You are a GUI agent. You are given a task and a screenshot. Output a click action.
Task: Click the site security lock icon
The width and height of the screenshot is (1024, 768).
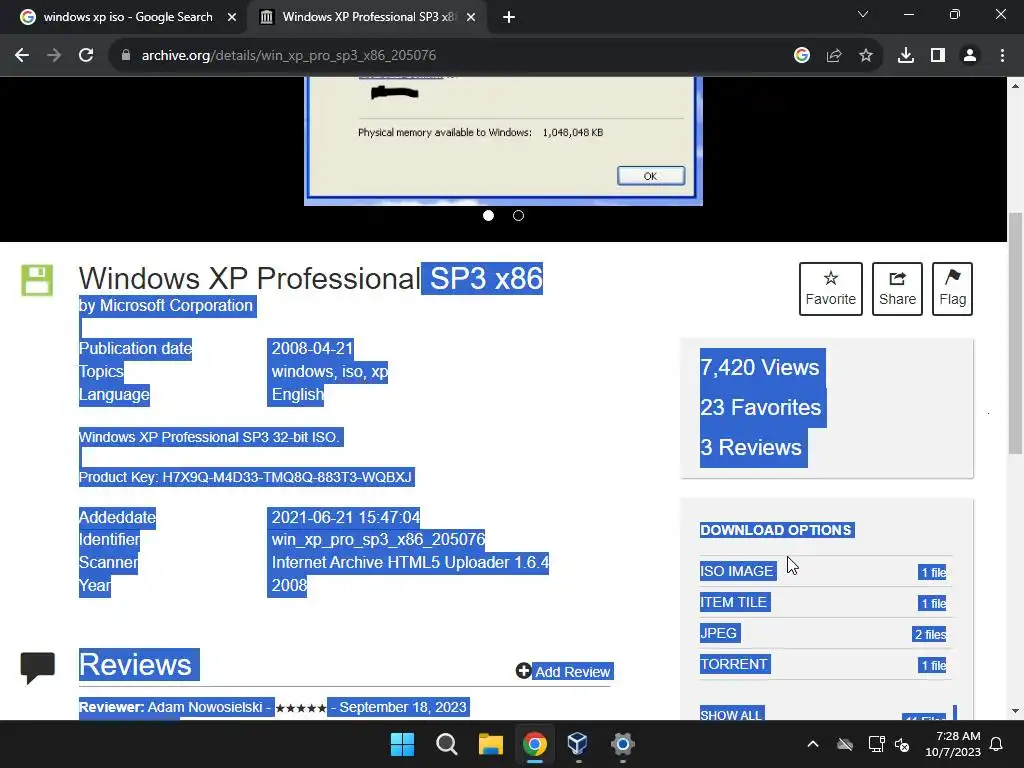126,56
